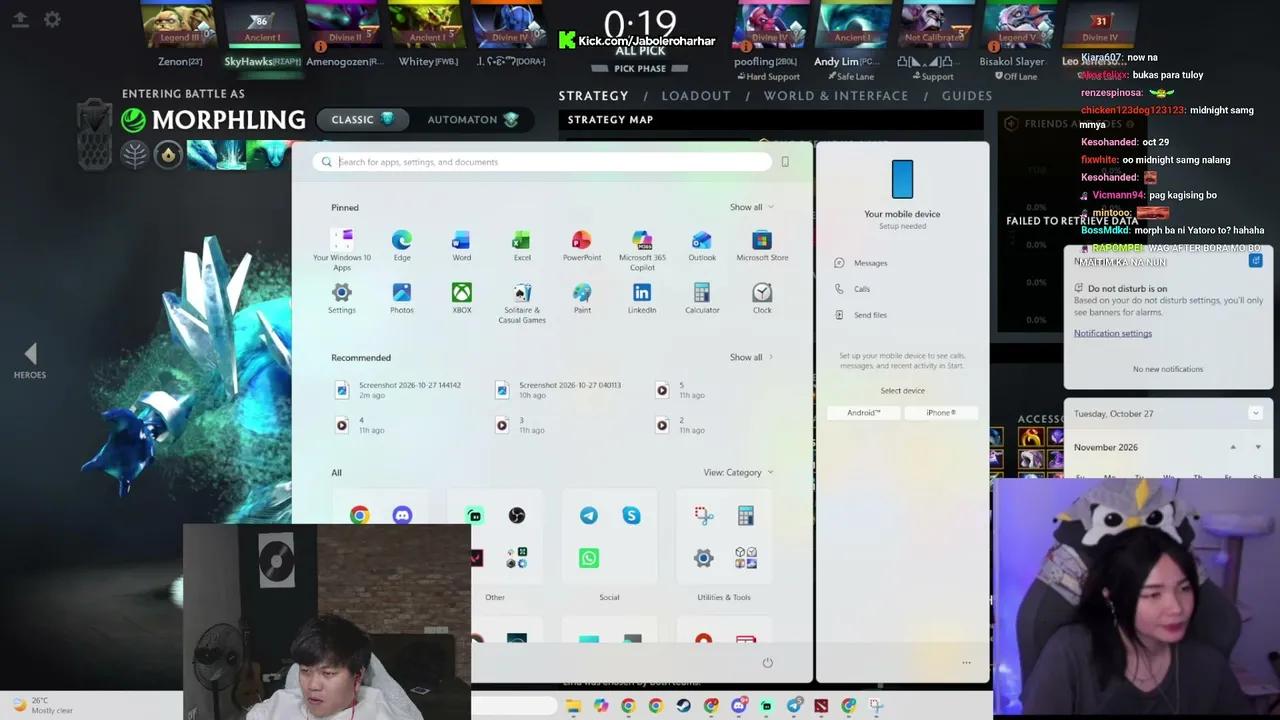Open Your Windows 10 Apps

point(342,250)
